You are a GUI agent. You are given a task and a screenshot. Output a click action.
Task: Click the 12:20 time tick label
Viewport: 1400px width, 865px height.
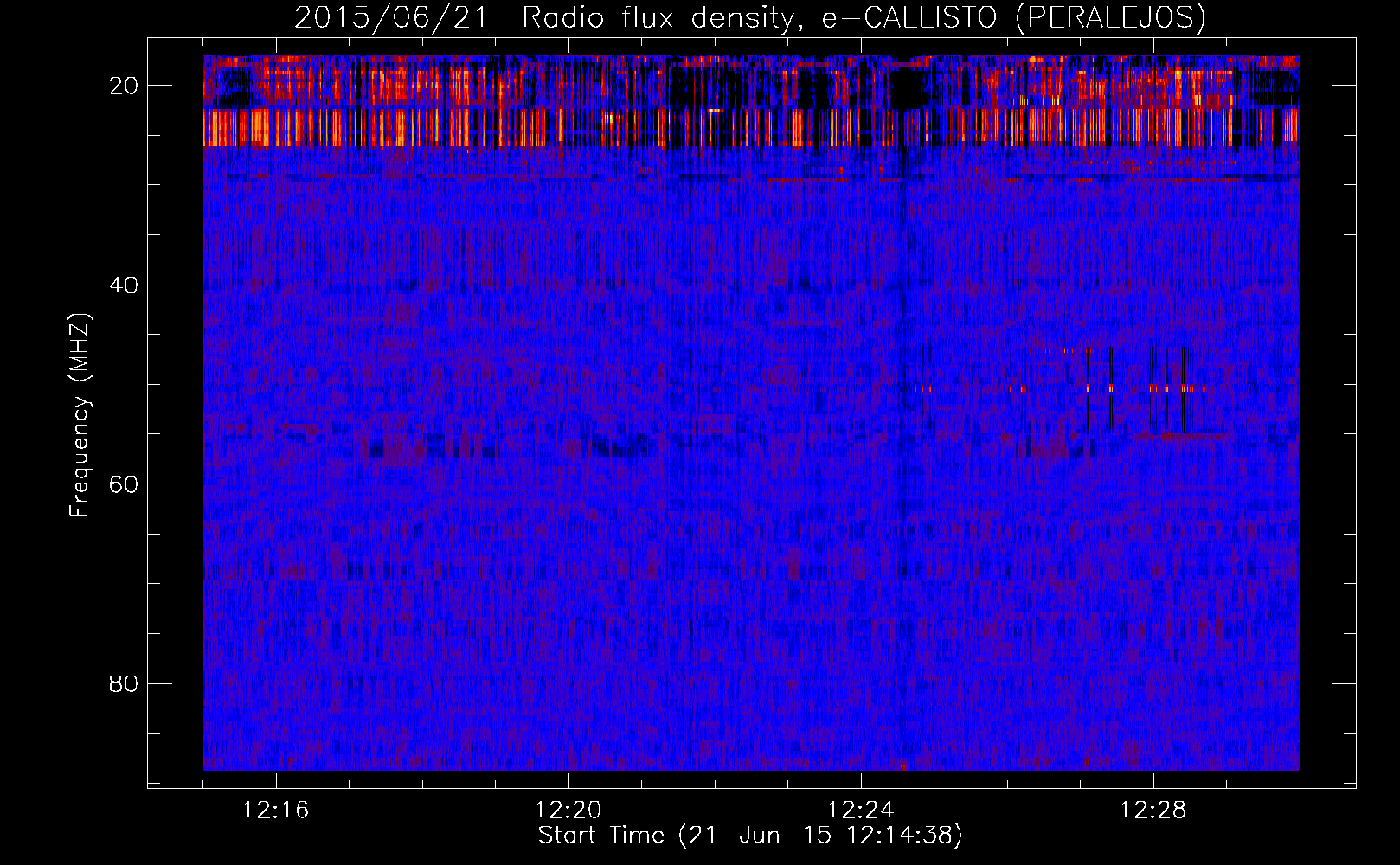coord(568,811)
